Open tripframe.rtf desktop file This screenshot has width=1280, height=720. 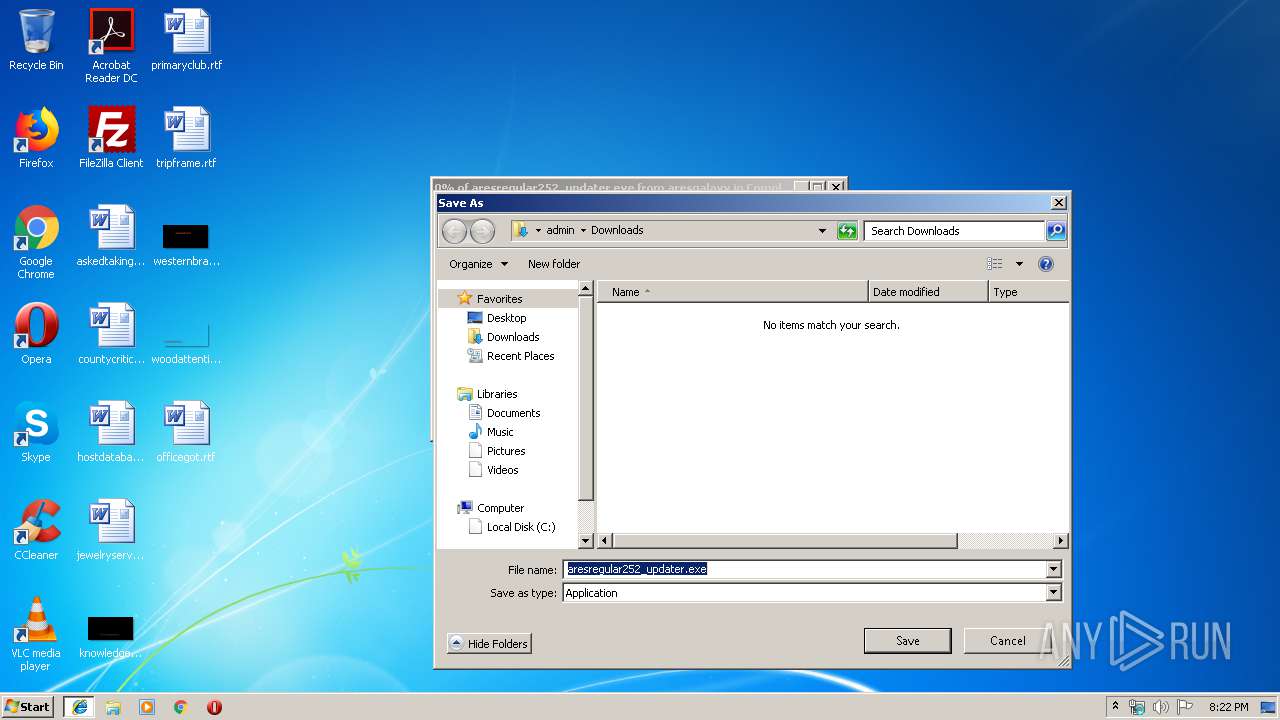[x=187, y=138]
